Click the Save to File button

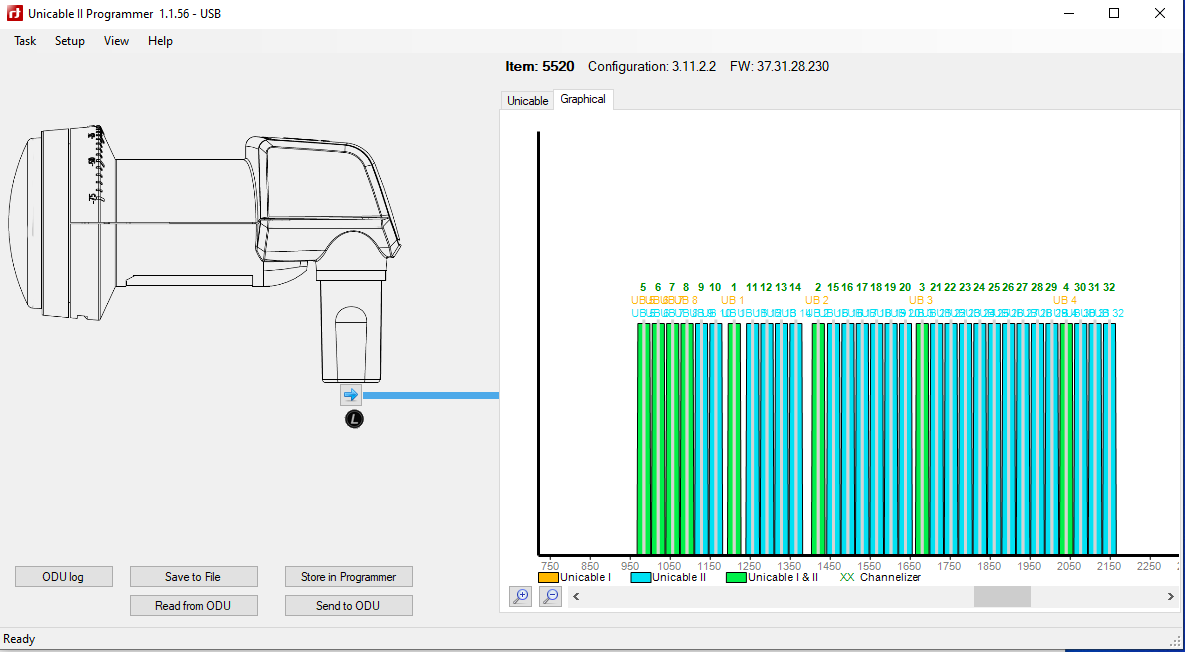pos(193,577)
